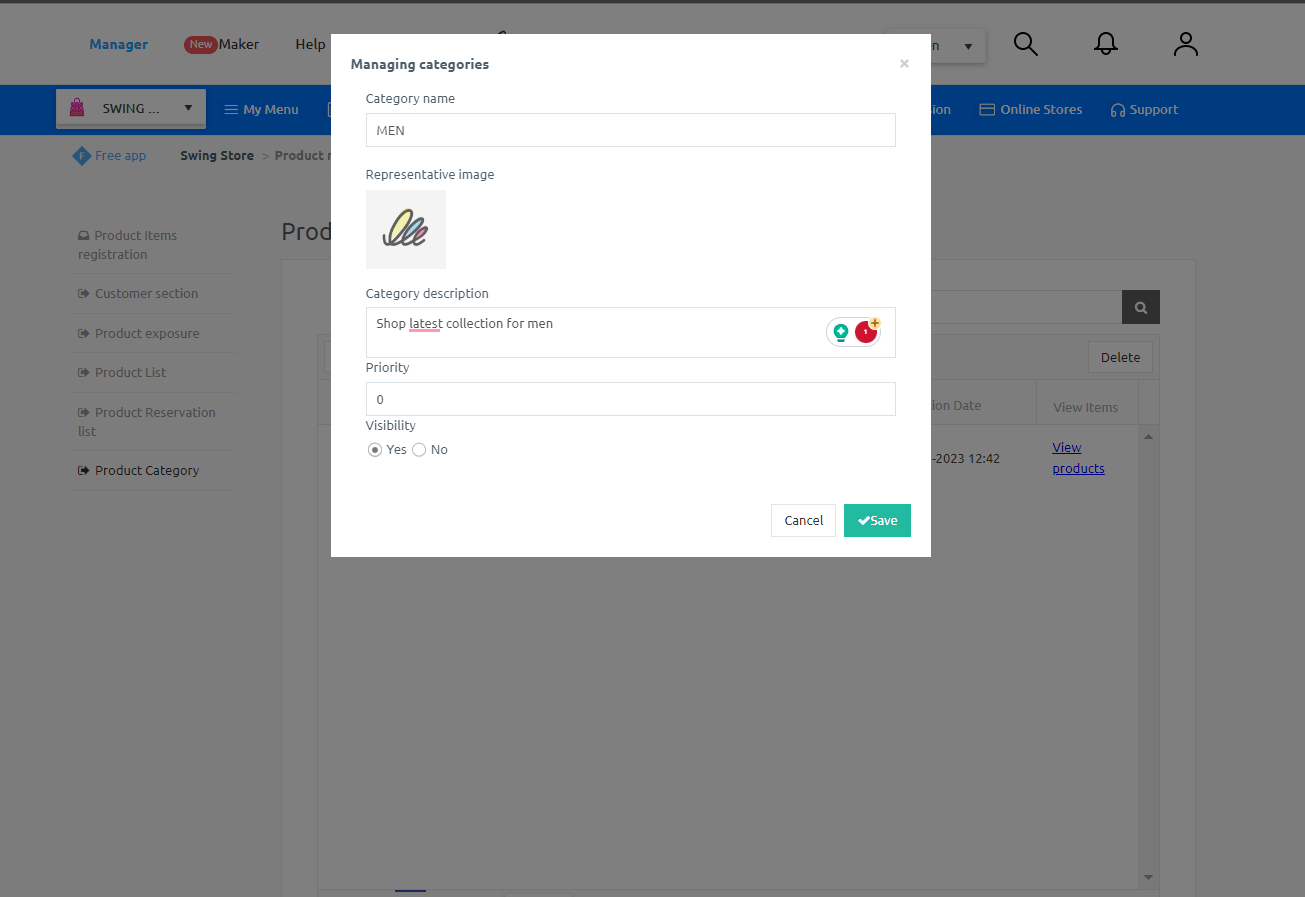Save the MEN category changes
Viewport: 1305px width, 897px height.
point(877,520)
